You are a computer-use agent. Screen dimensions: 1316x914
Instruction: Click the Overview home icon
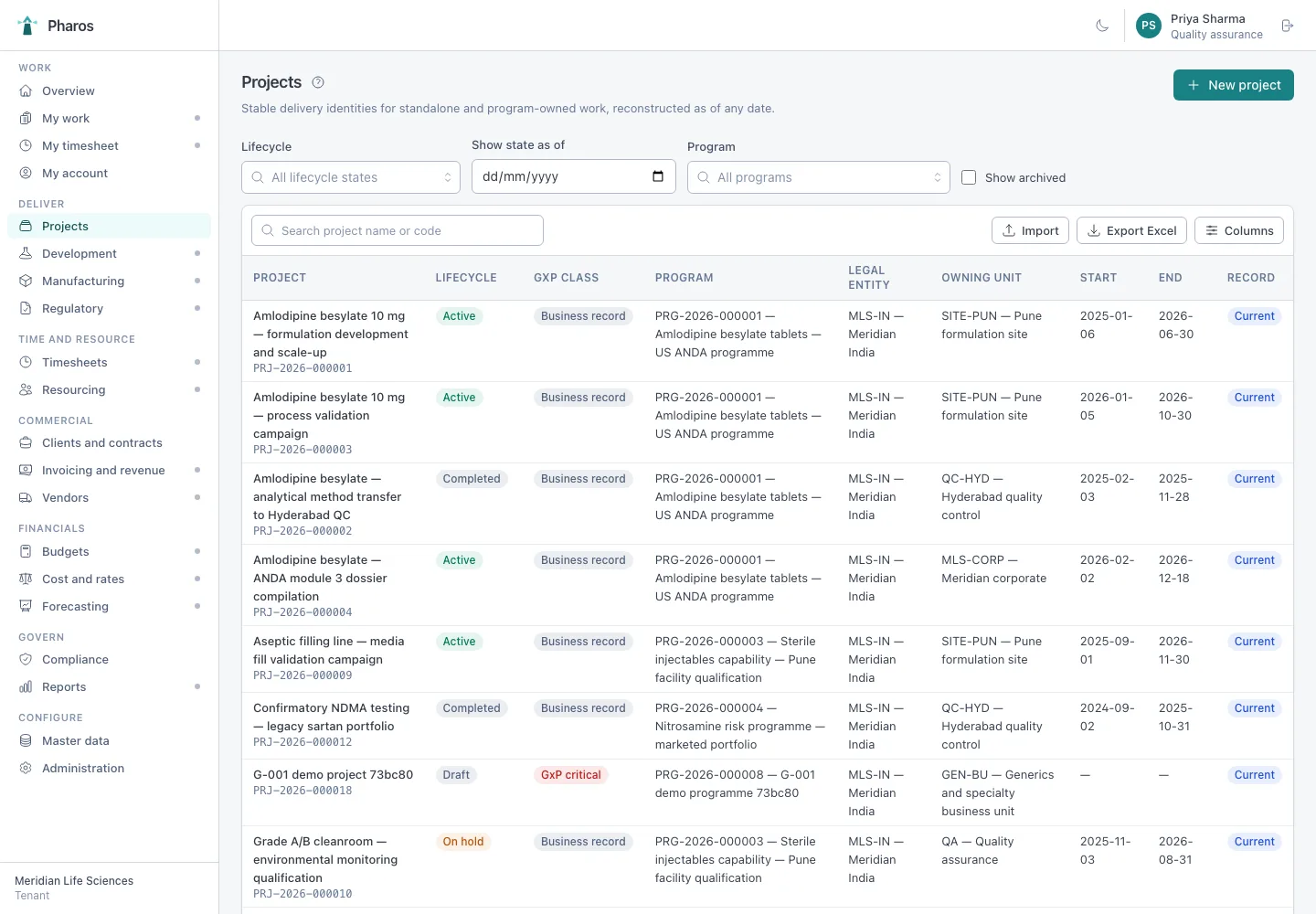point(26,90)
